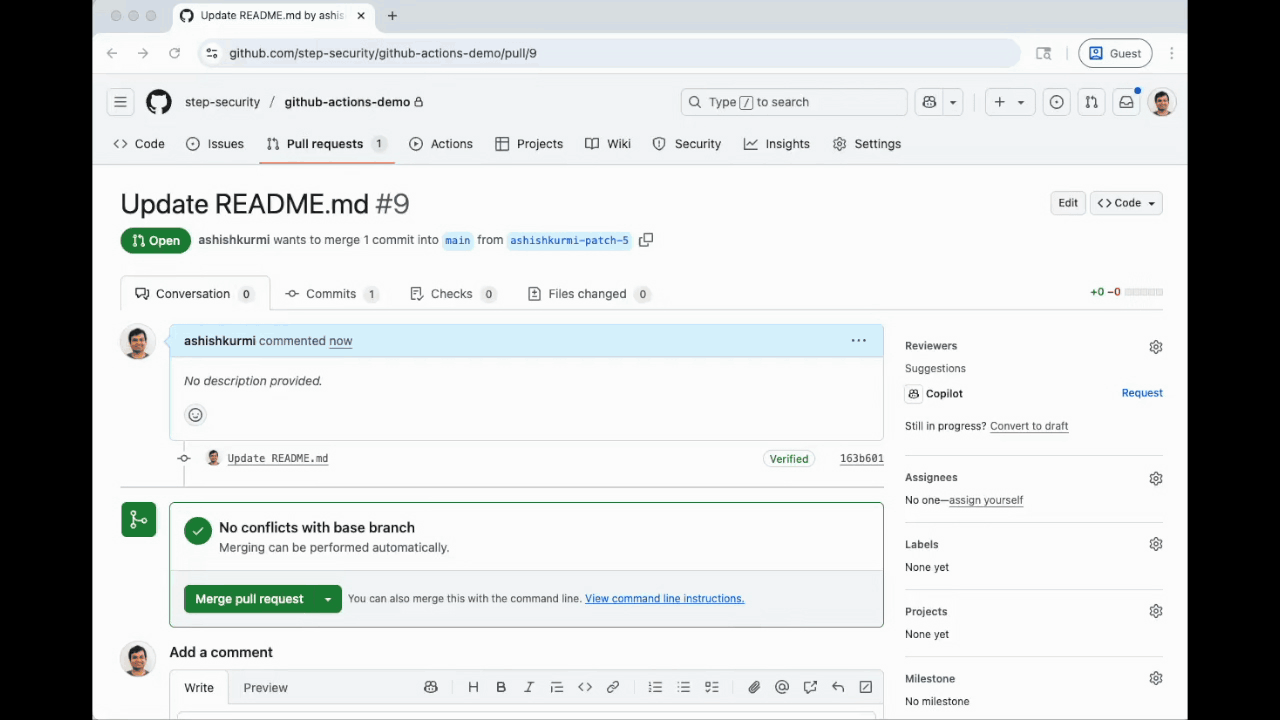Image resolution: width=1280 pixels, height=720 pixels.
Task: Click Merge pull request button
Action: (x=249, y=599)
